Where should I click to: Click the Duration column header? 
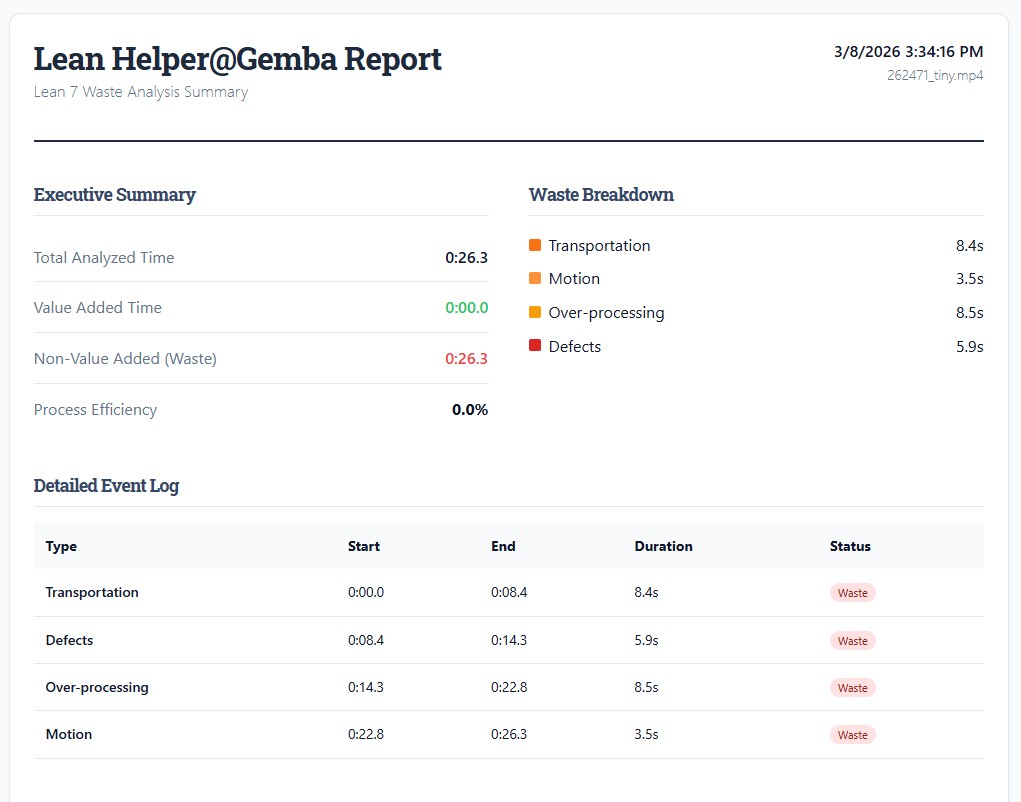[663, 546]
